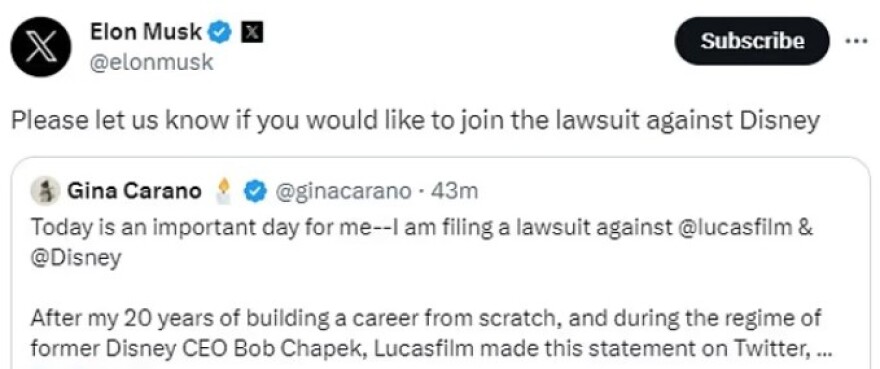Viewport: 880px width, 369px height.
Task: Click Gina Carano's small profile avatar
Action: pyautogui.click(x=45, y=191)
